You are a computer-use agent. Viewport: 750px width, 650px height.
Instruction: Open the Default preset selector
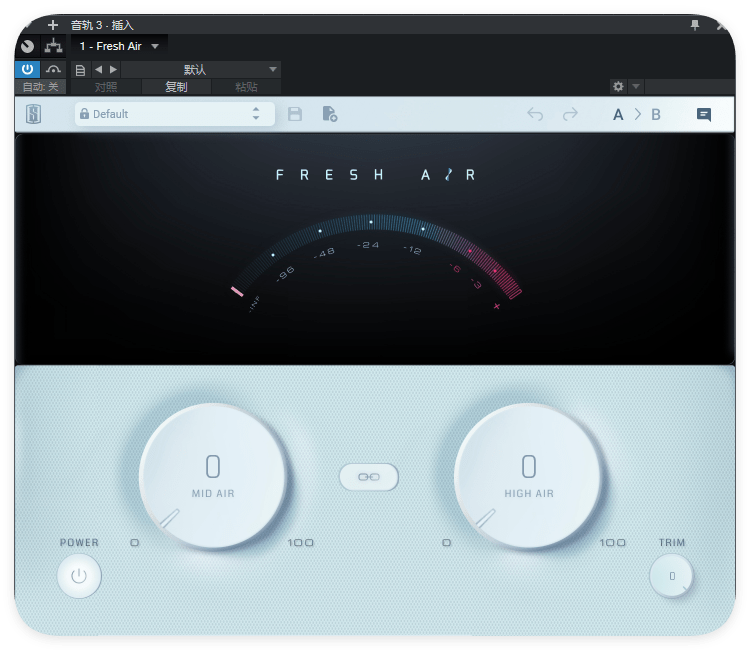(175, 114)
